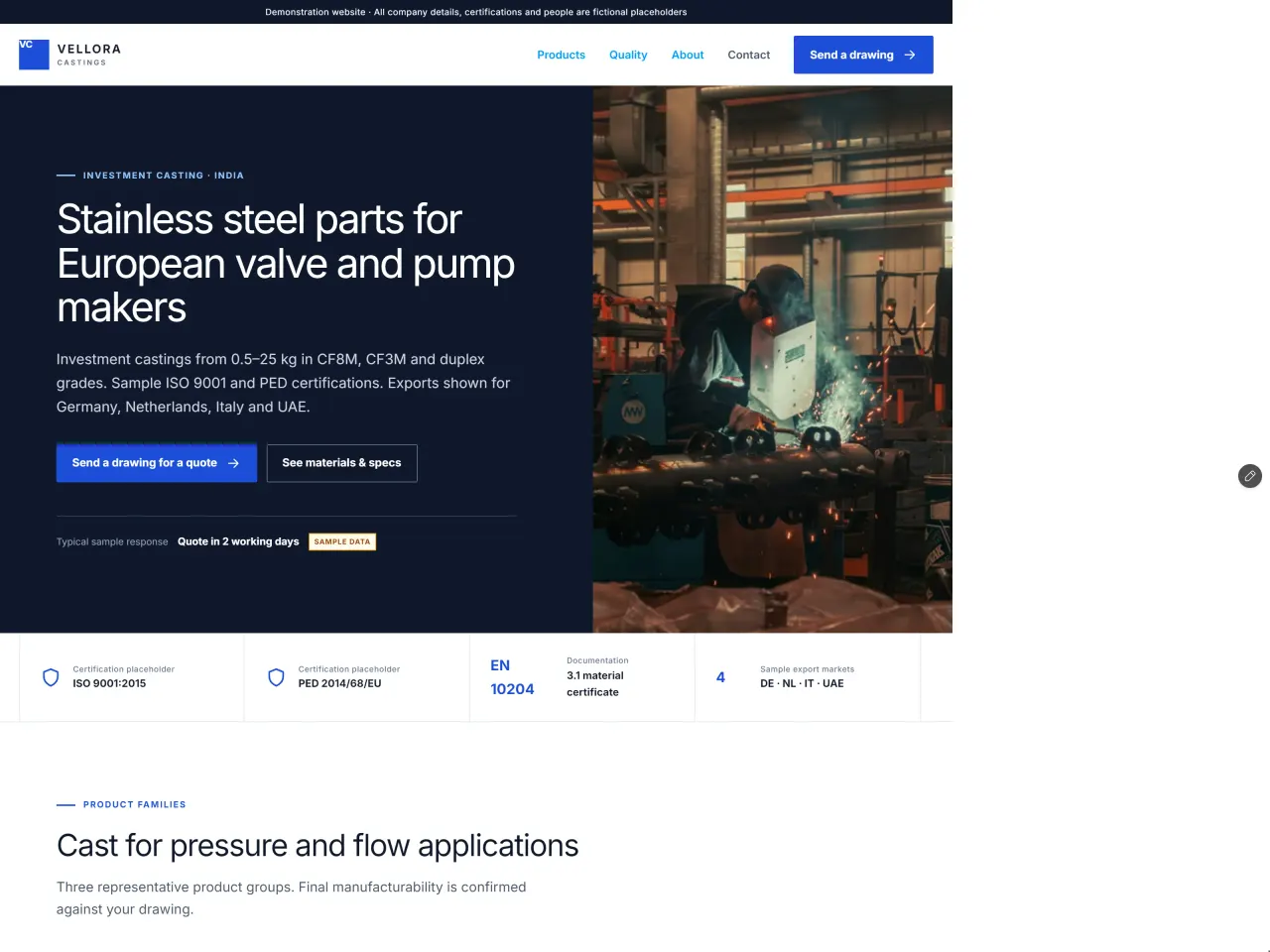Click the DE · NL · IT · UAE markets text
The image size is (1270, 952).
tap(802, 683)
